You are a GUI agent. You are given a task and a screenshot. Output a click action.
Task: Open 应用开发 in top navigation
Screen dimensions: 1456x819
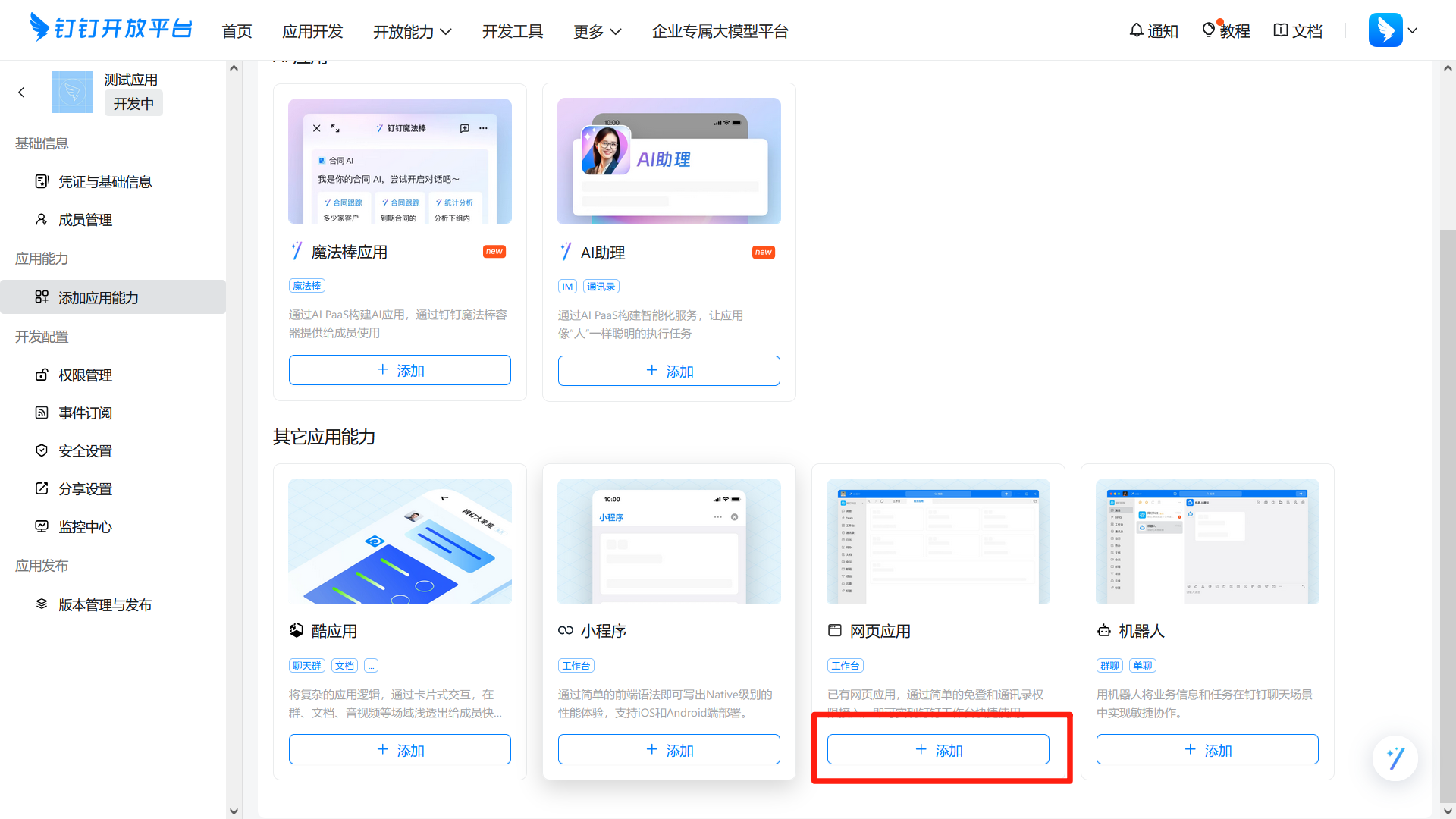click(x=312, y=31)
